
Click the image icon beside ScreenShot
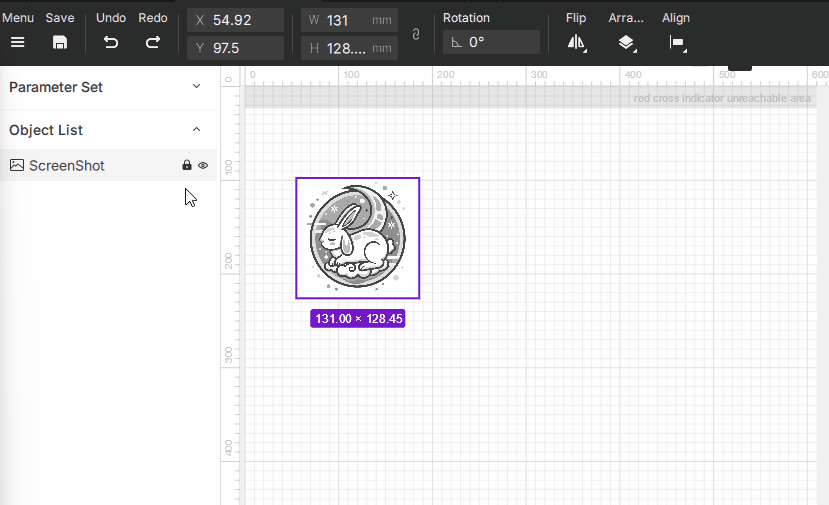17,165
